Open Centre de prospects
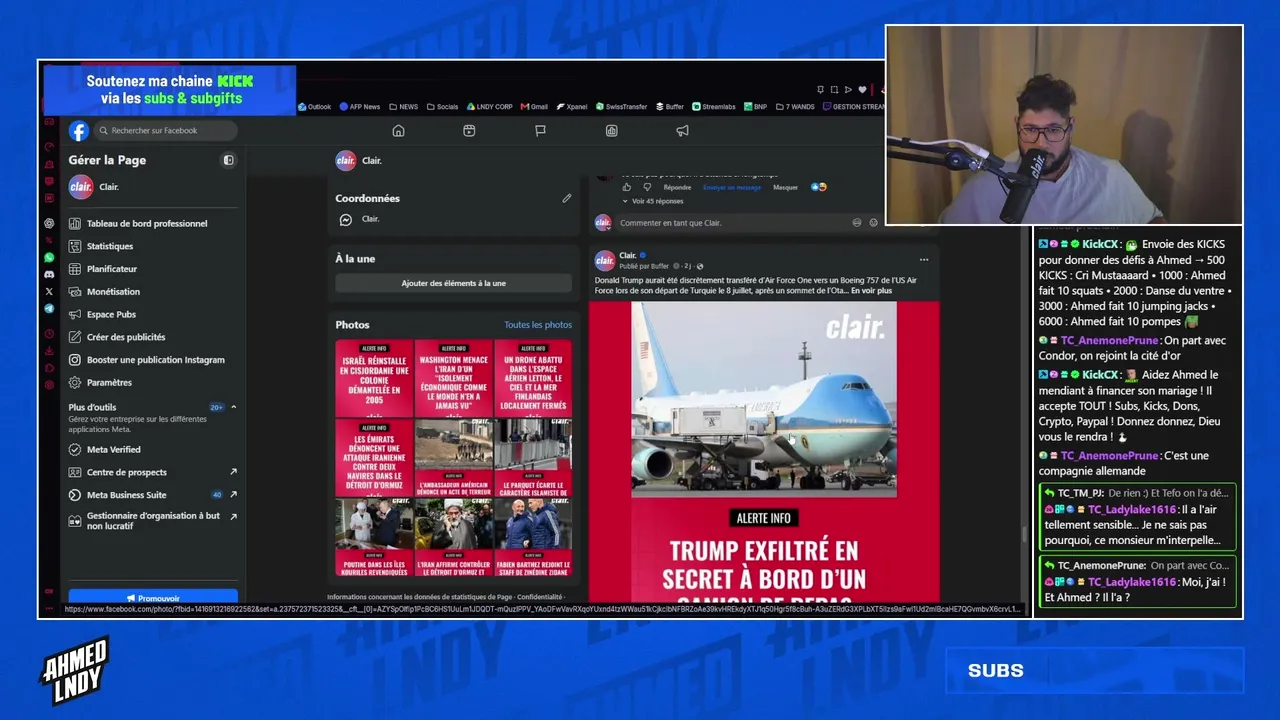The height and width of the screenshot is (720, 1280). click(153, 472)
